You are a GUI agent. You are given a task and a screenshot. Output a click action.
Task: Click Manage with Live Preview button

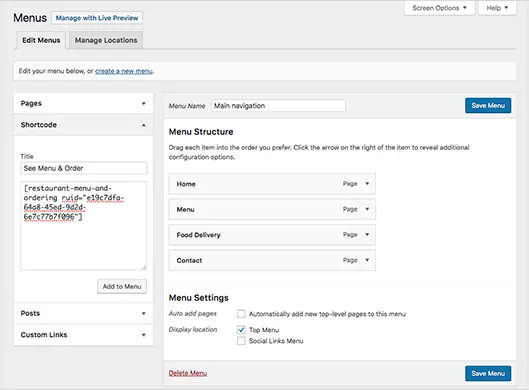click(x=97, y=18)
